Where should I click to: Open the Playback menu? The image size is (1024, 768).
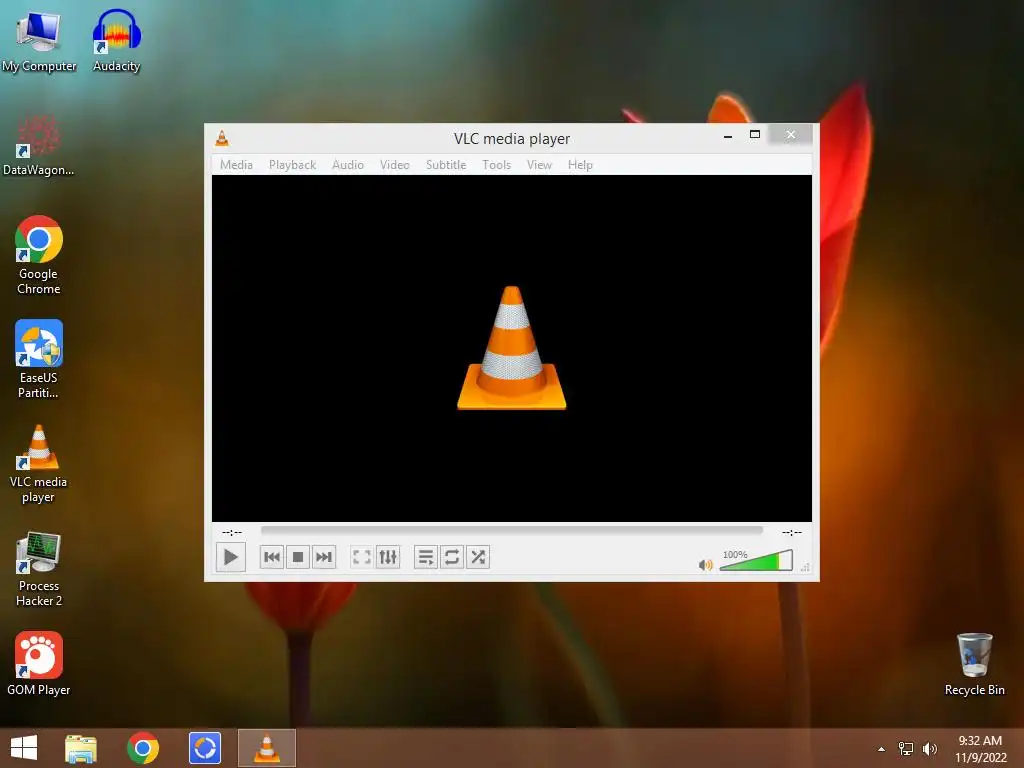pyautogui.click(x=293, y=165)
